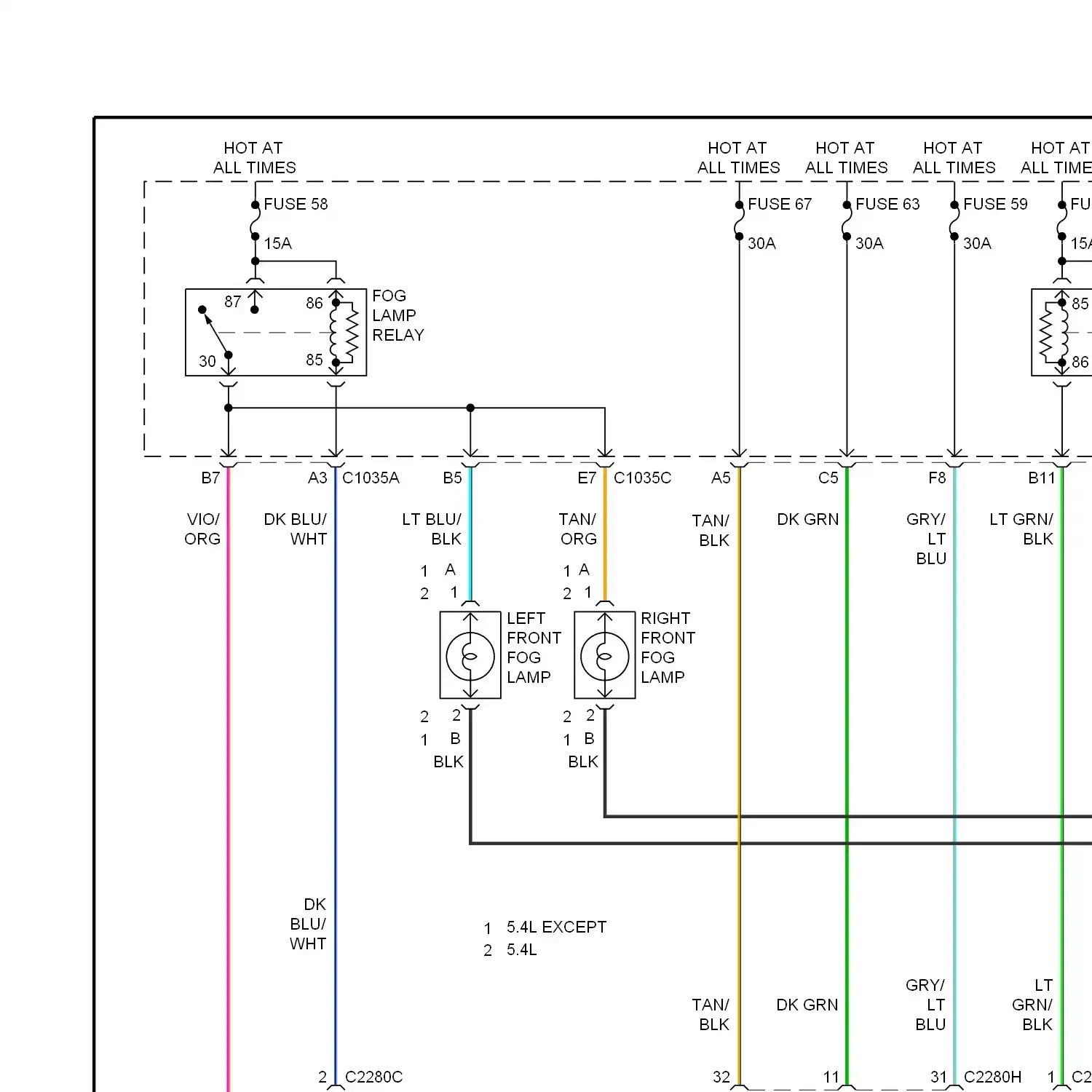The height and width of the screenshot is (1092, 1092).
Task: Select connector pin label E7
Action: coord(587,478)
